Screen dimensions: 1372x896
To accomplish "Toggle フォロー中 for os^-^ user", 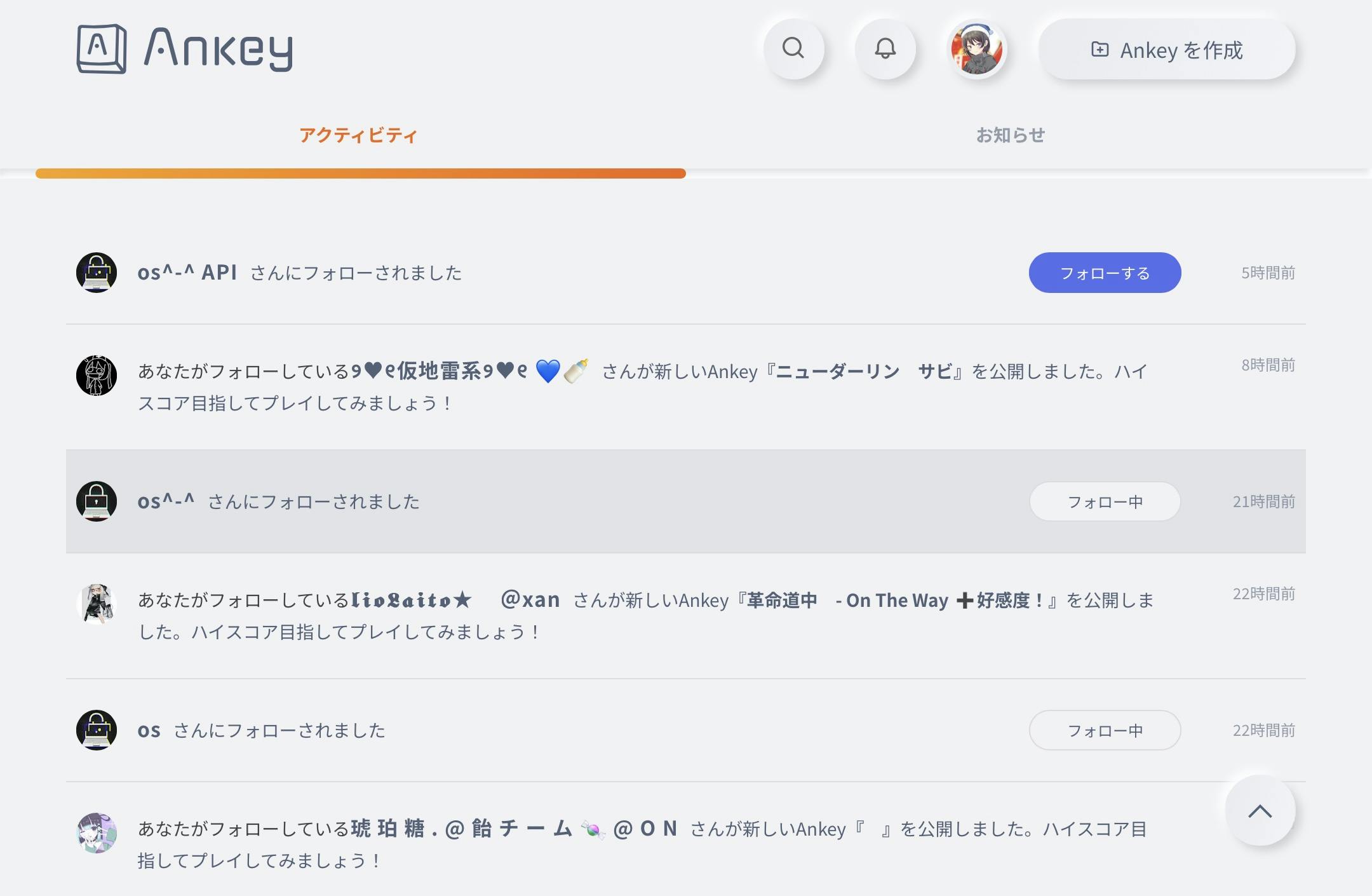I will coord(1105,501).
